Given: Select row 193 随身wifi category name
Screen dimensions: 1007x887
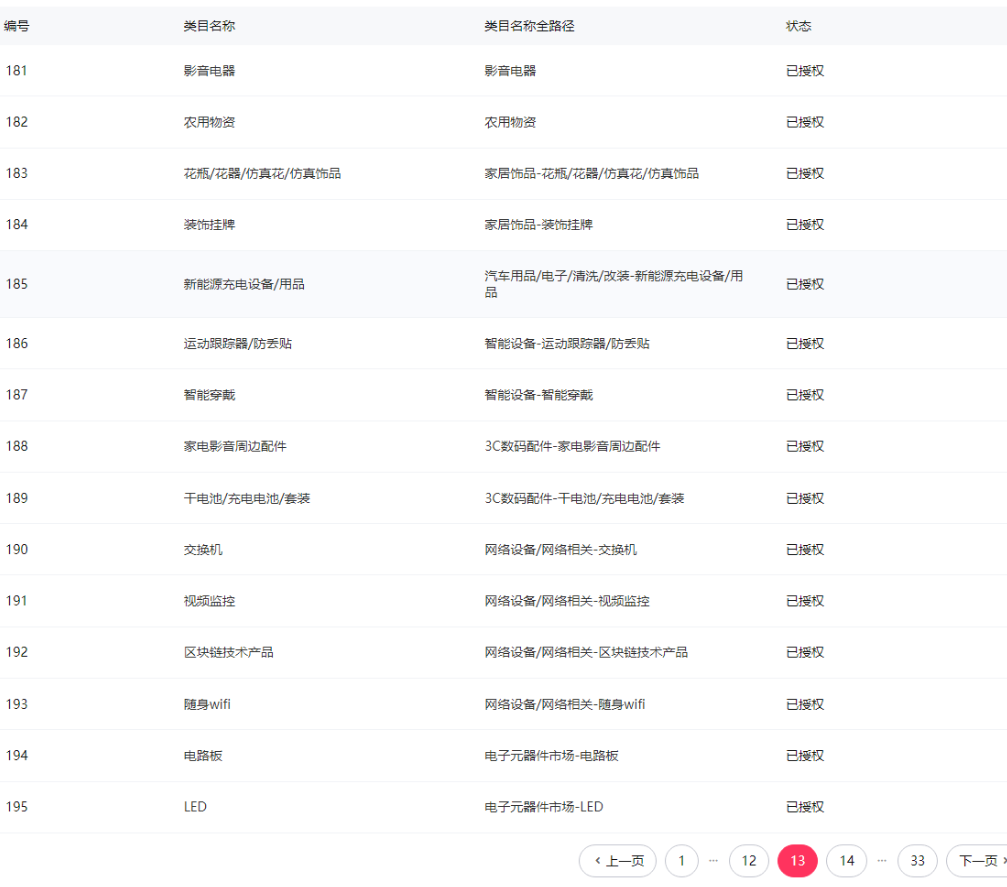Looking at the screenshot, I should click(207, 704).
